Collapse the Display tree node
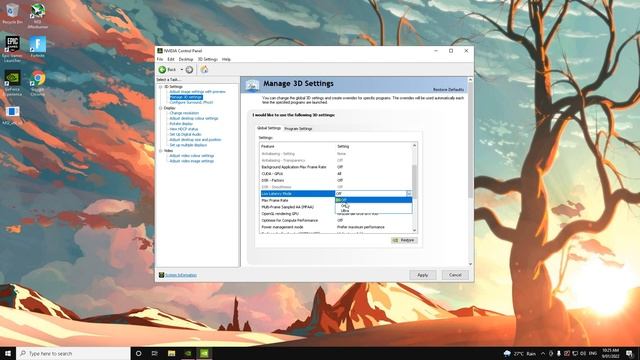The image size is (640, 360). 161,108
